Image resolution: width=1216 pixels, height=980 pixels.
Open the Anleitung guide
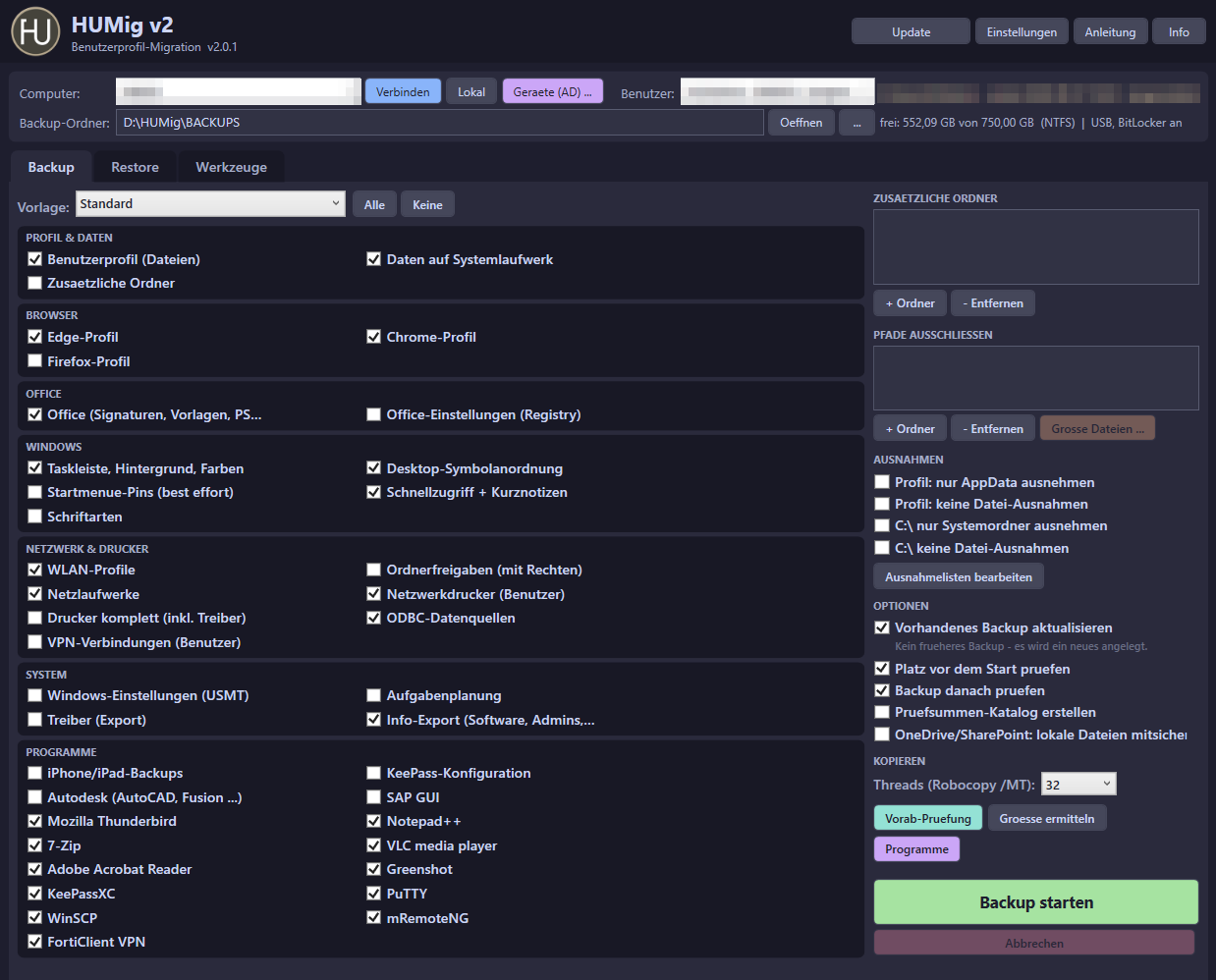[1110, 32]
